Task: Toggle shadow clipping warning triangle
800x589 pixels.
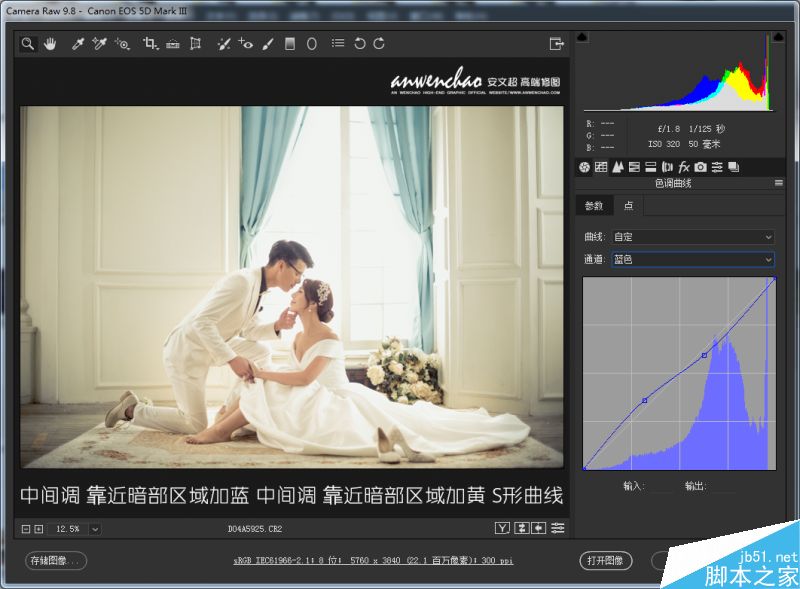Action: tap(582, 37)
